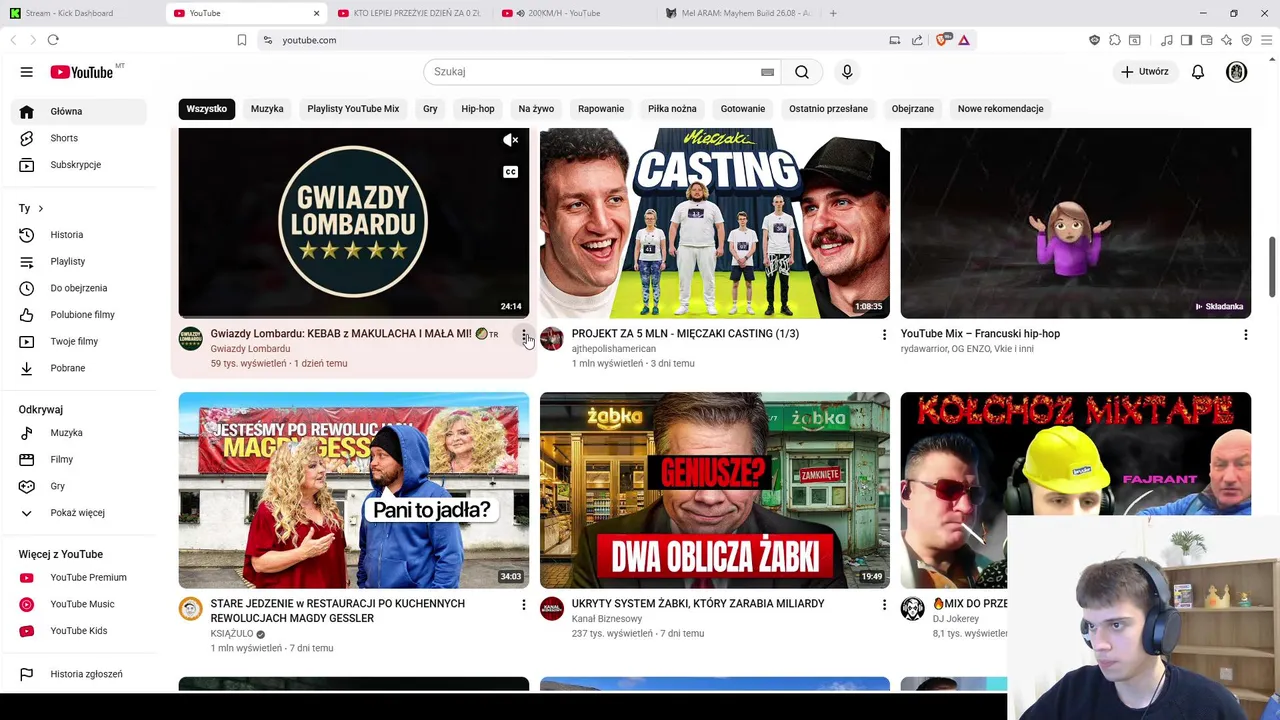Unmute the Gwiazdy Lombardu preview video
The image size is (1280, 720).
point(510,141)
